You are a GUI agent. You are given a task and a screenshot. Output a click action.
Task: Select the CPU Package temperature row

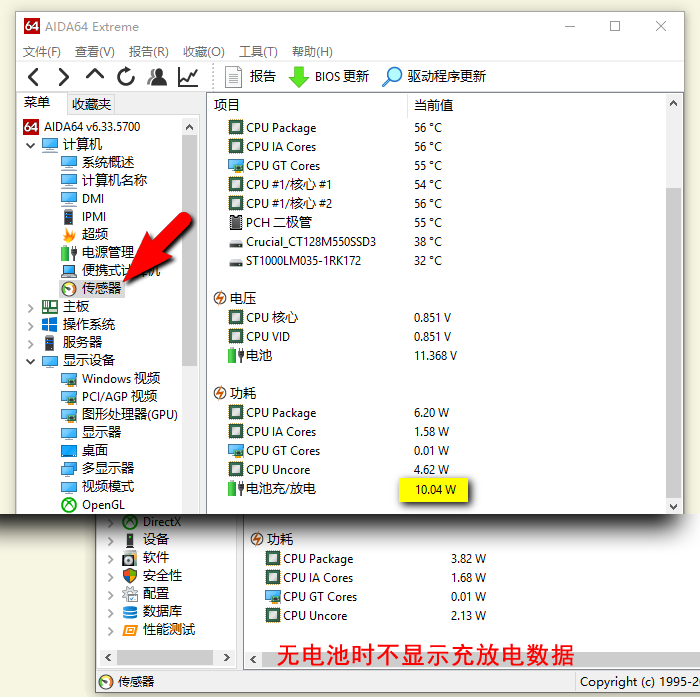tap(335, 128)
